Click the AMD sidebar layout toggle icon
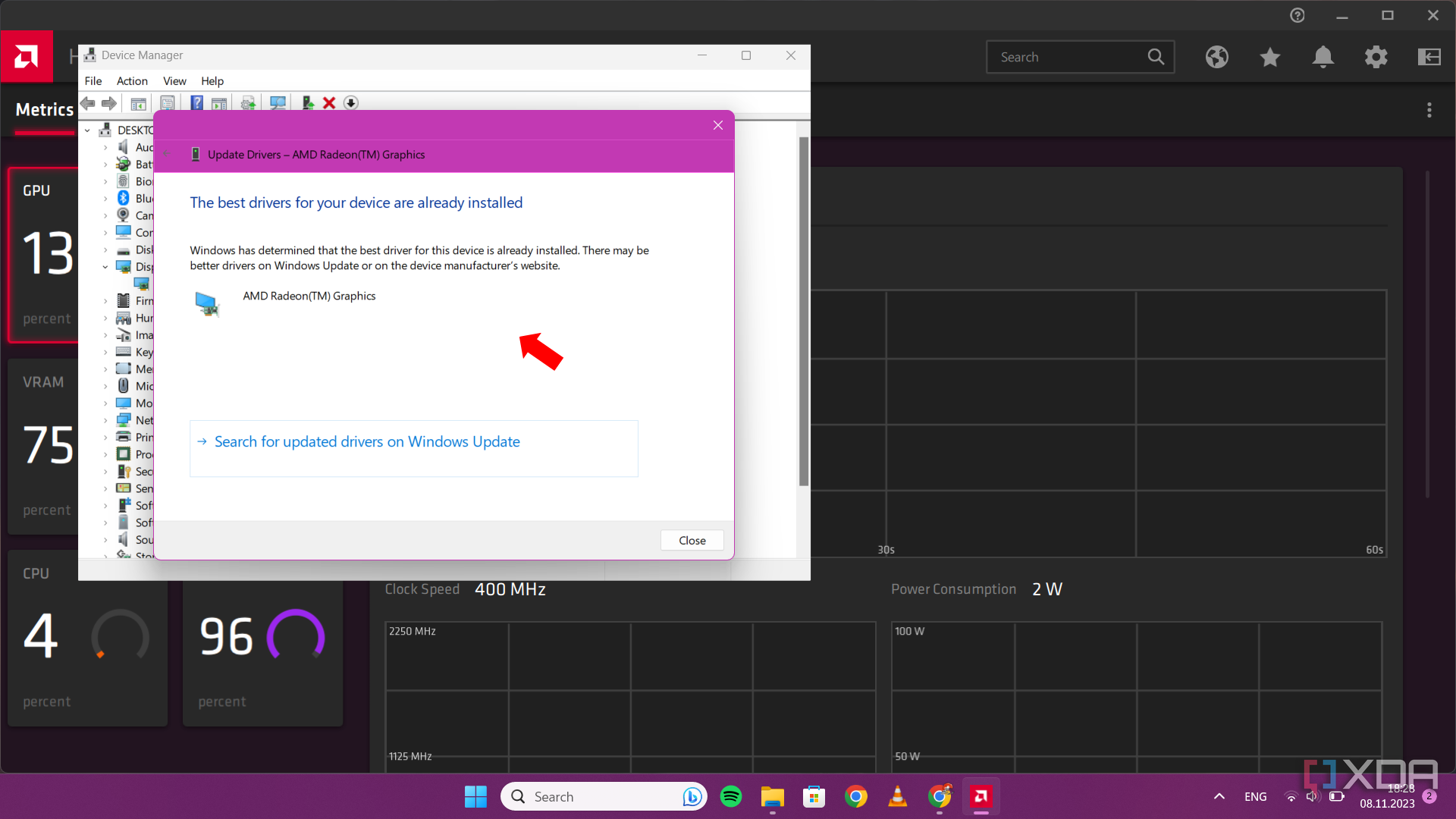The width and height of the screenshot is (1456, 819). [x=1429, y=57]
